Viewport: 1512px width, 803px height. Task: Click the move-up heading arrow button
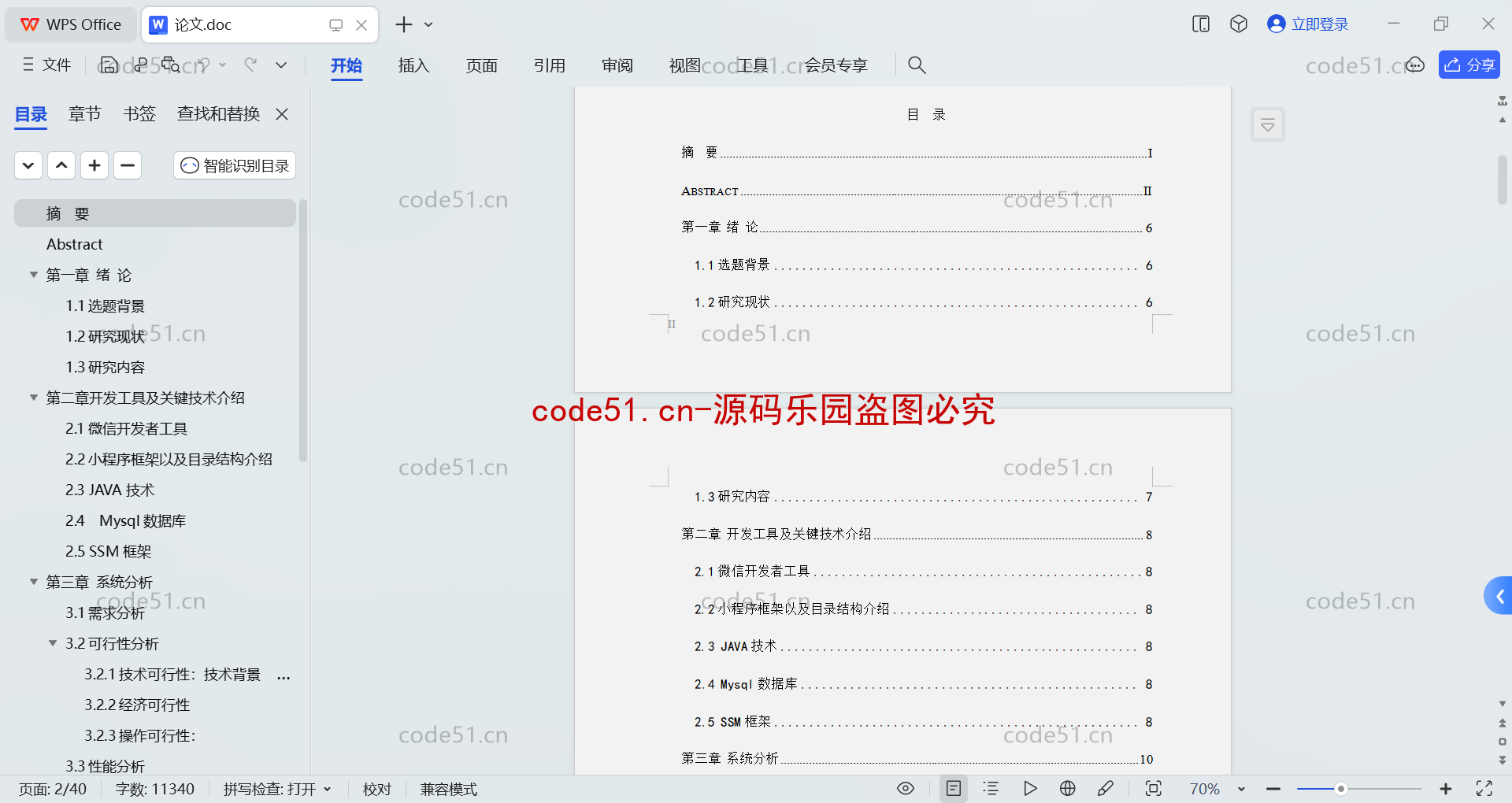(61, 165)
